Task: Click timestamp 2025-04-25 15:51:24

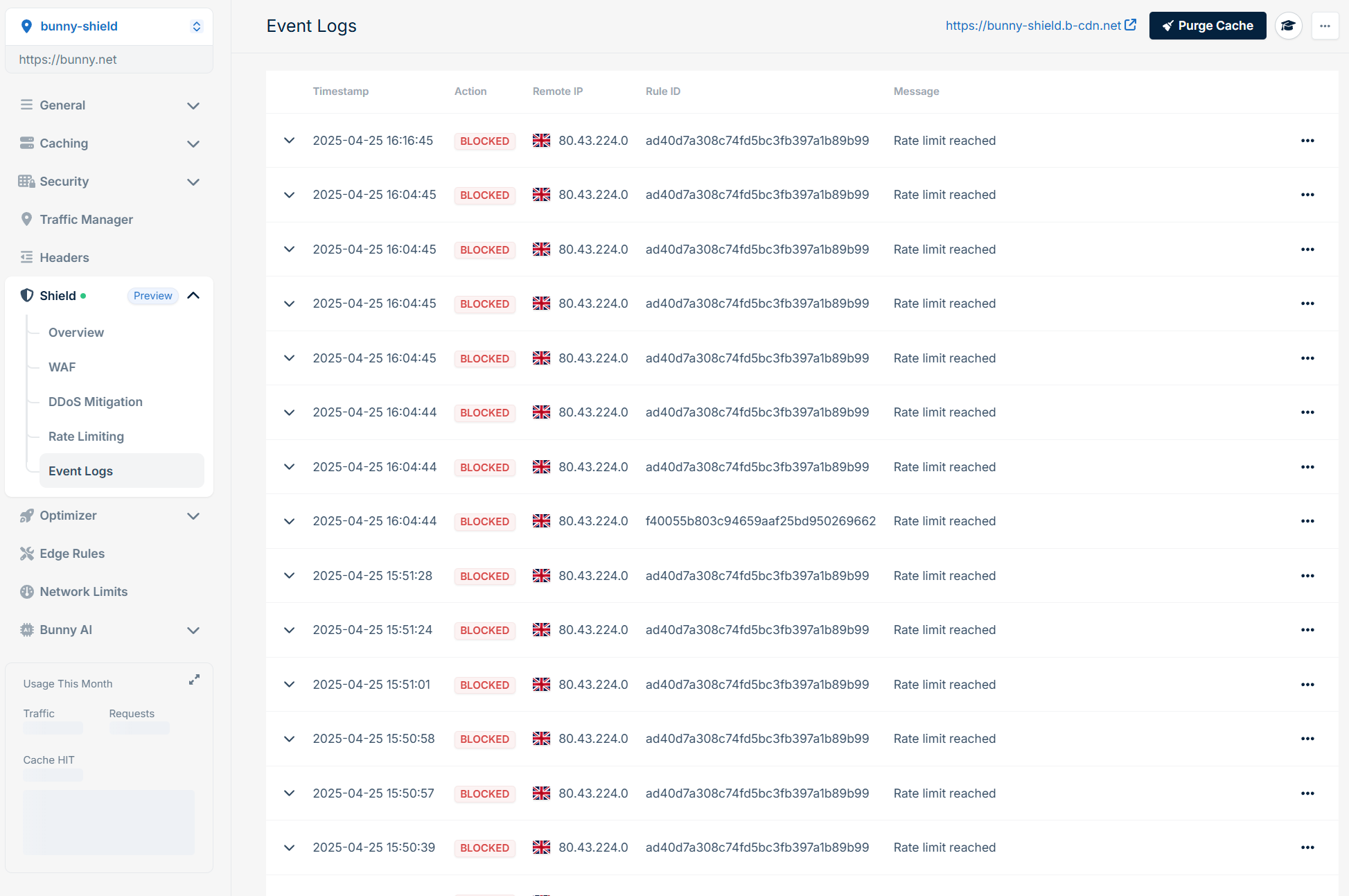Action: point(373,630)
